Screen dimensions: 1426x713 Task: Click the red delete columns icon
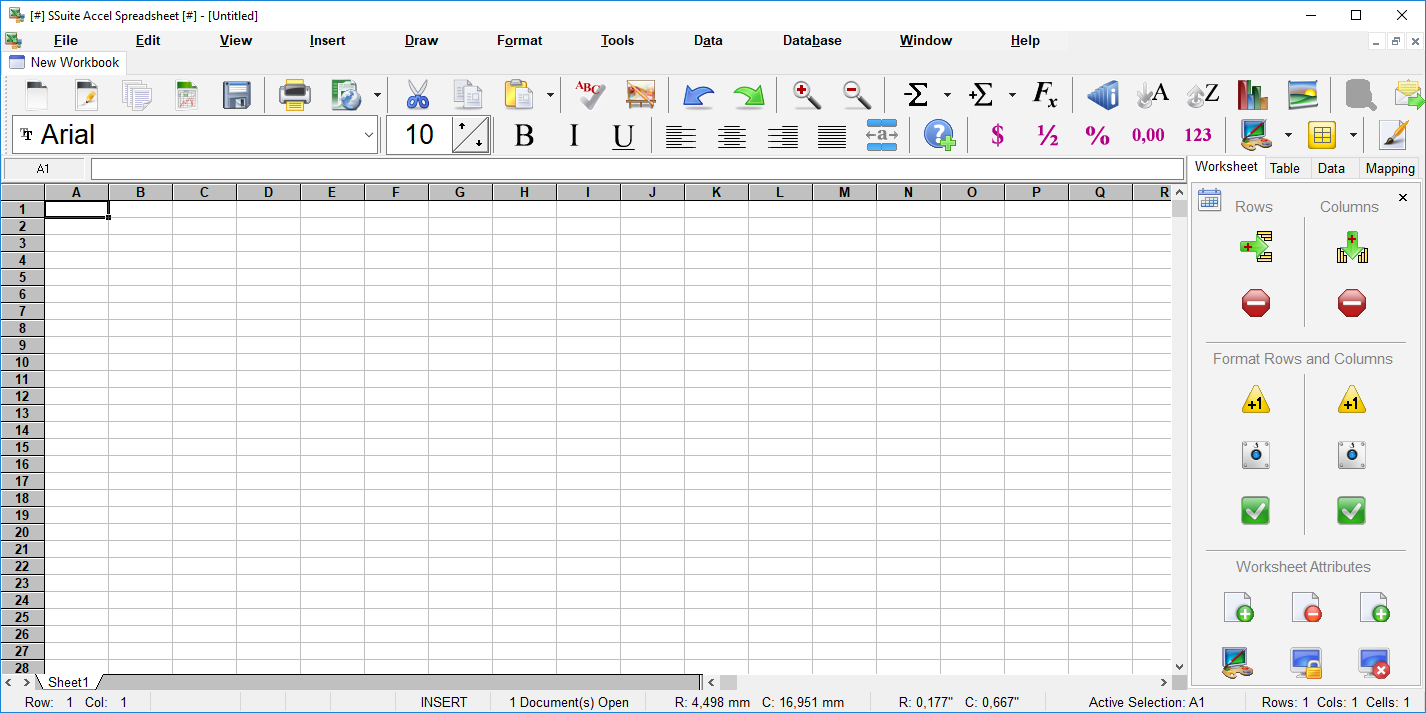1351,302
